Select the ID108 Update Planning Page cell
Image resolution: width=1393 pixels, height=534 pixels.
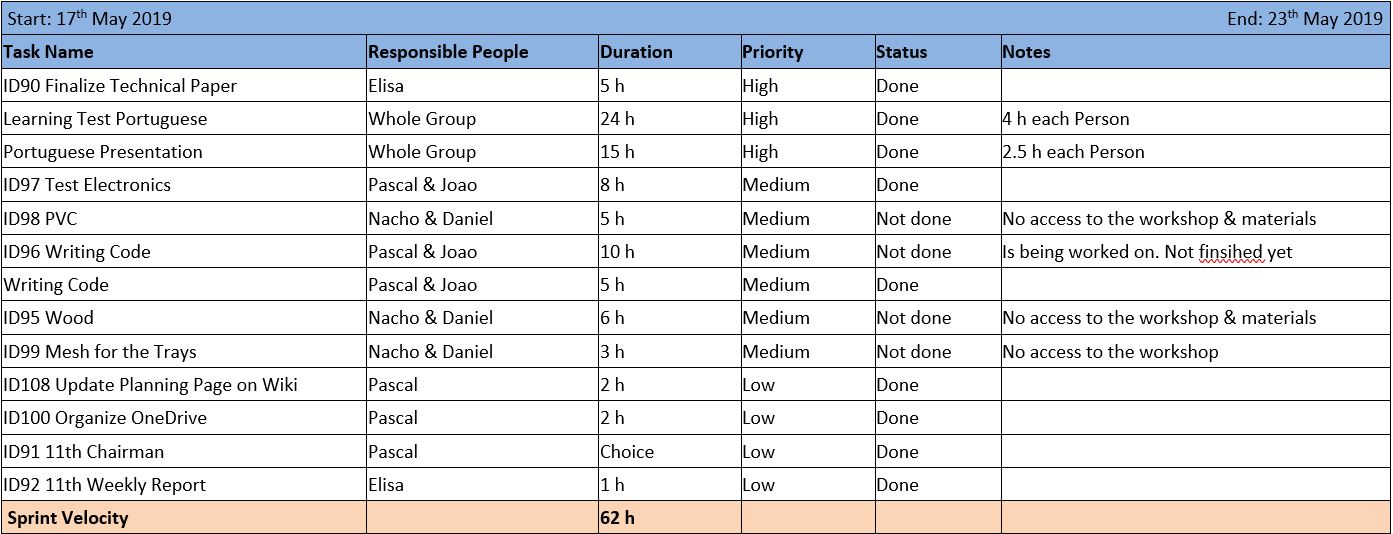pyautogui.click(x=150, y=385)
